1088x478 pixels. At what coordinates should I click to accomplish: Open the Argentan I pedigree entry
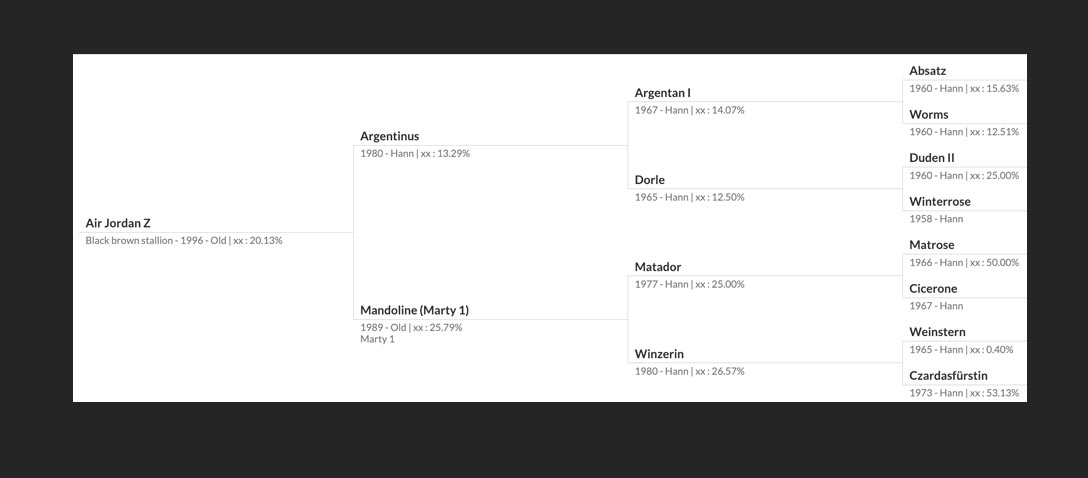pos(663,93)
